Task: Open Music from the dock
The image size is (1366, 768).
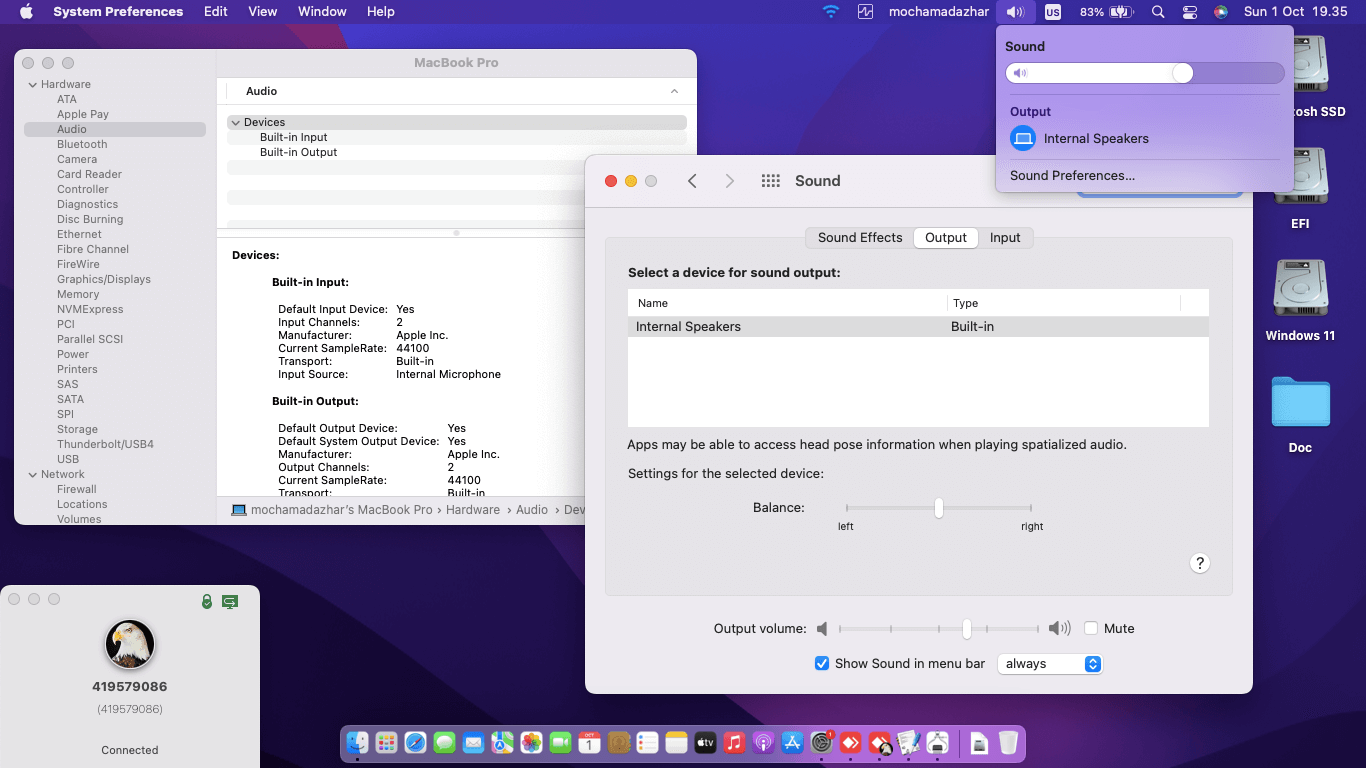Action: (x=734, y=743)
